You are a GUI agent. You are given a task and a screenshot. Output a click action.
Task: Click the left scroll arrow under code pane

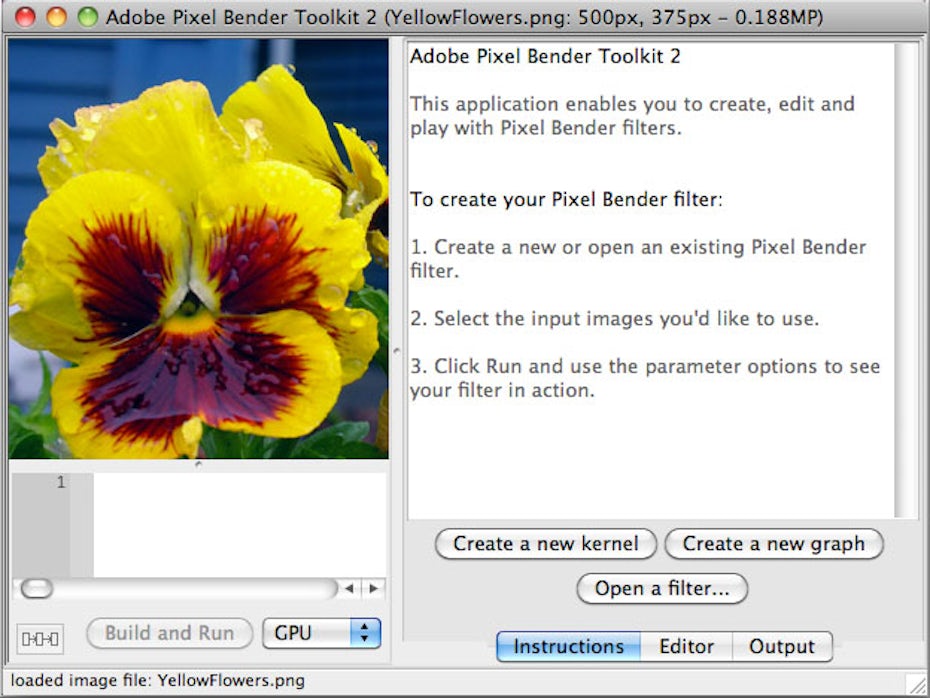(x=350, y=589)
